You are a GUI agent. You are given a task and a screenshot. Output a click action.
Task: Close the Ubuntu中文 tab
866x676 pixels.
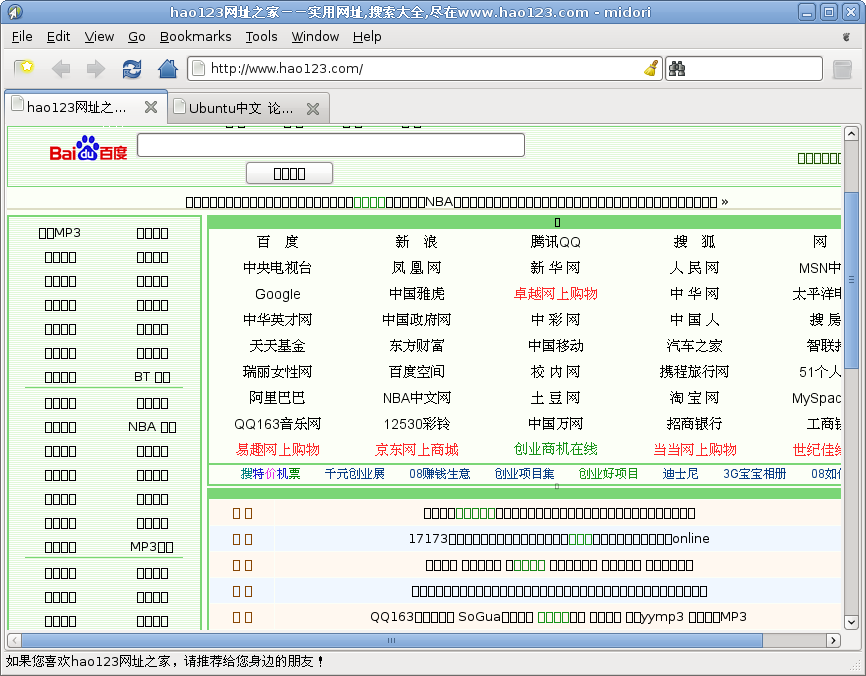click(313, 109)
